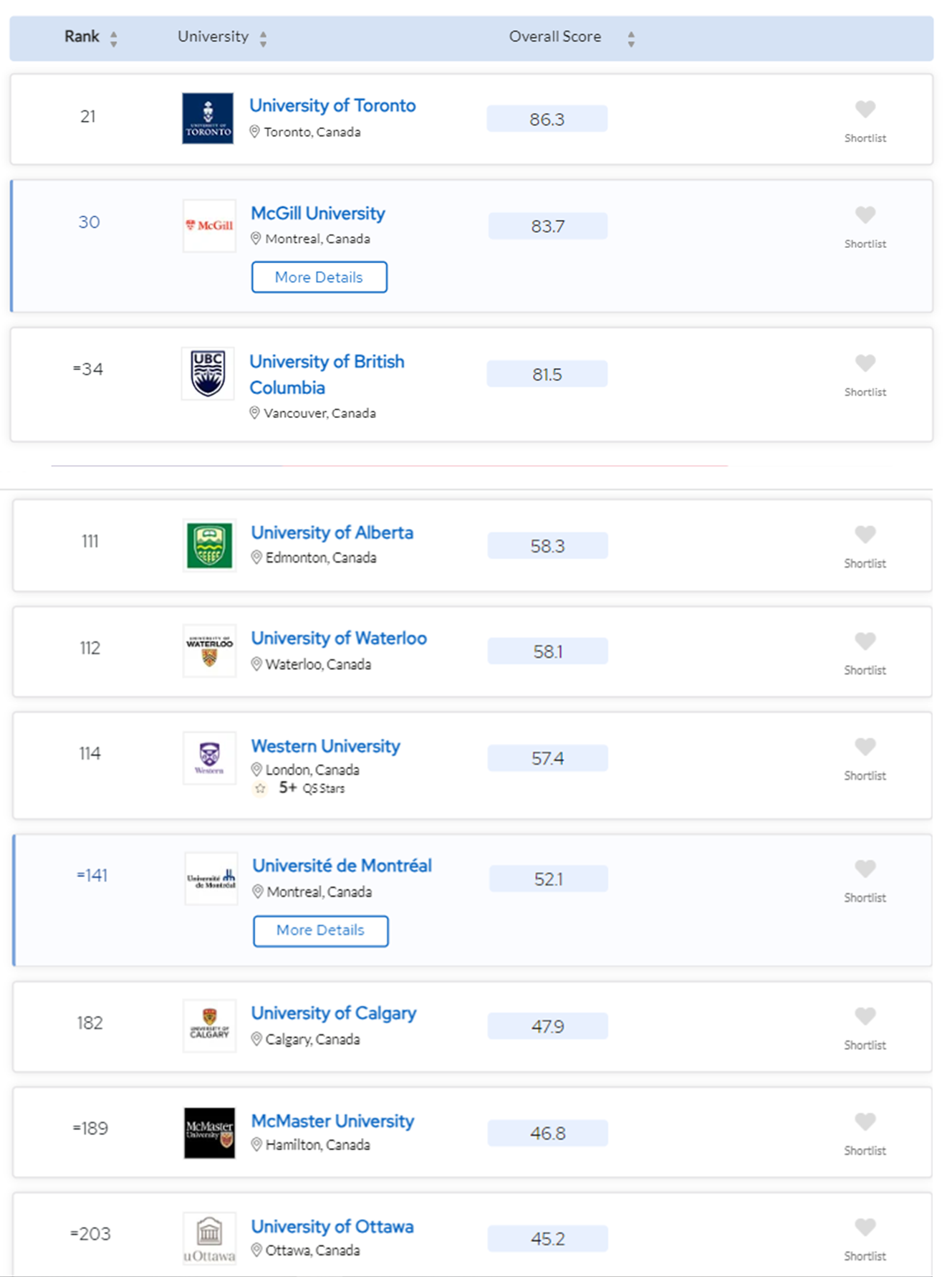Open the University of Ottawa link
Image resolution: width=952 pixels, height=1277 pixels.
point(332,1226)
